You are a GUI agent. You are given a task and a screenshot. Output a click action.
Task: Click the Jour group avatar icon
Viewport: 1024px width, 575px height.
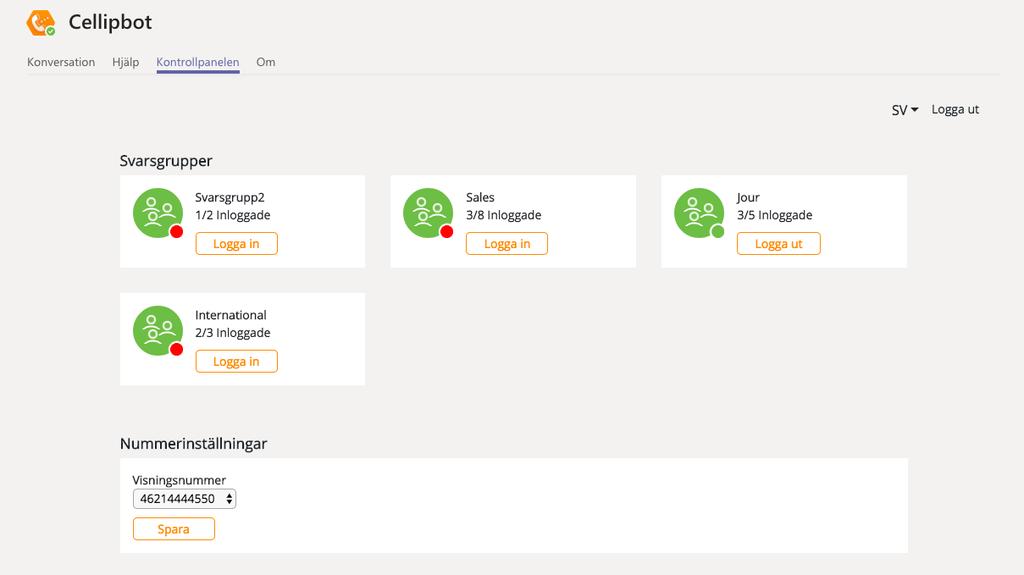(x=699, y=213)
